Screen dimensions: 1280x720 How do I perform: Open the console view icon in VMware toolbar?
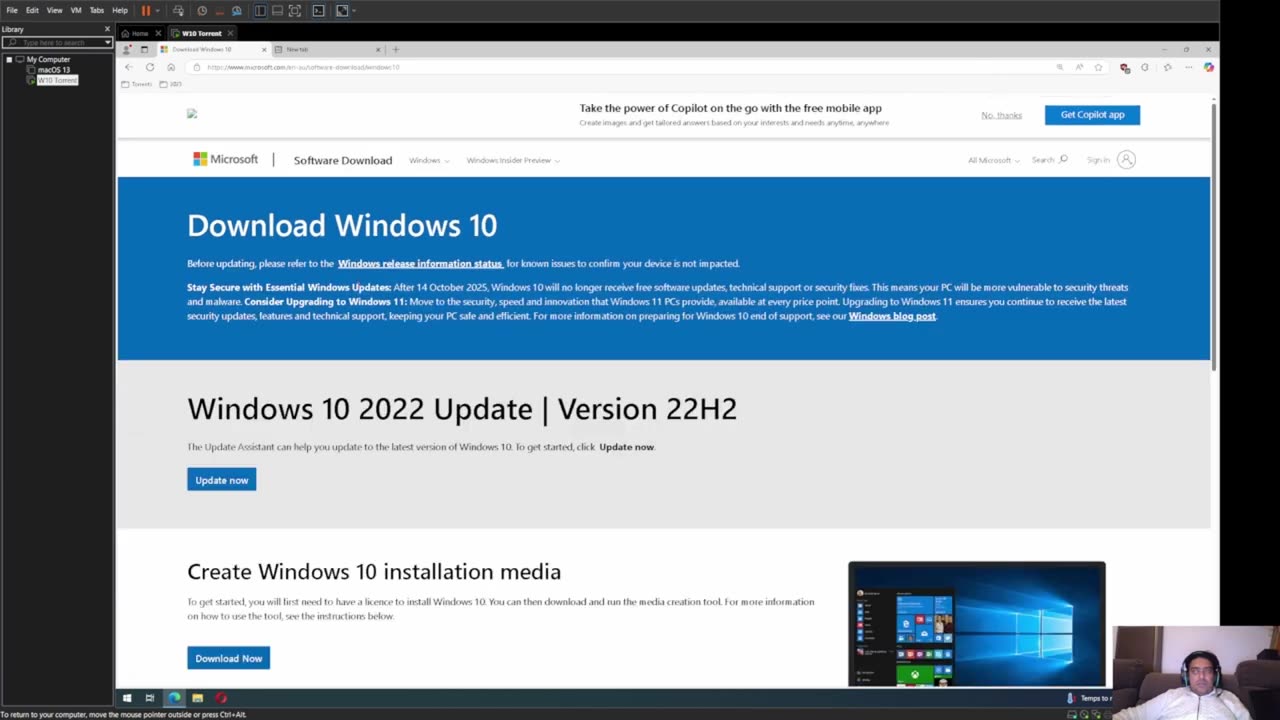319,10
